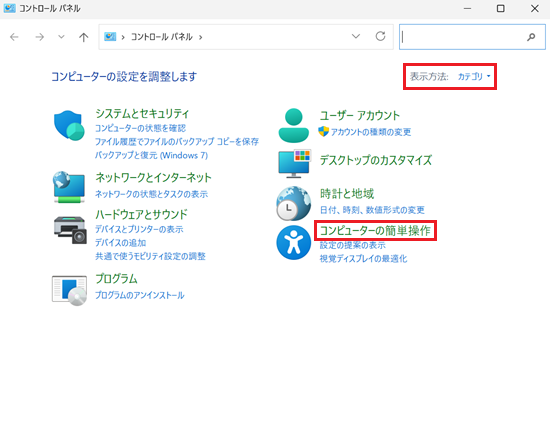550x424 pixels.
Task: Open プログラム category heading
Action: point(116,279)
